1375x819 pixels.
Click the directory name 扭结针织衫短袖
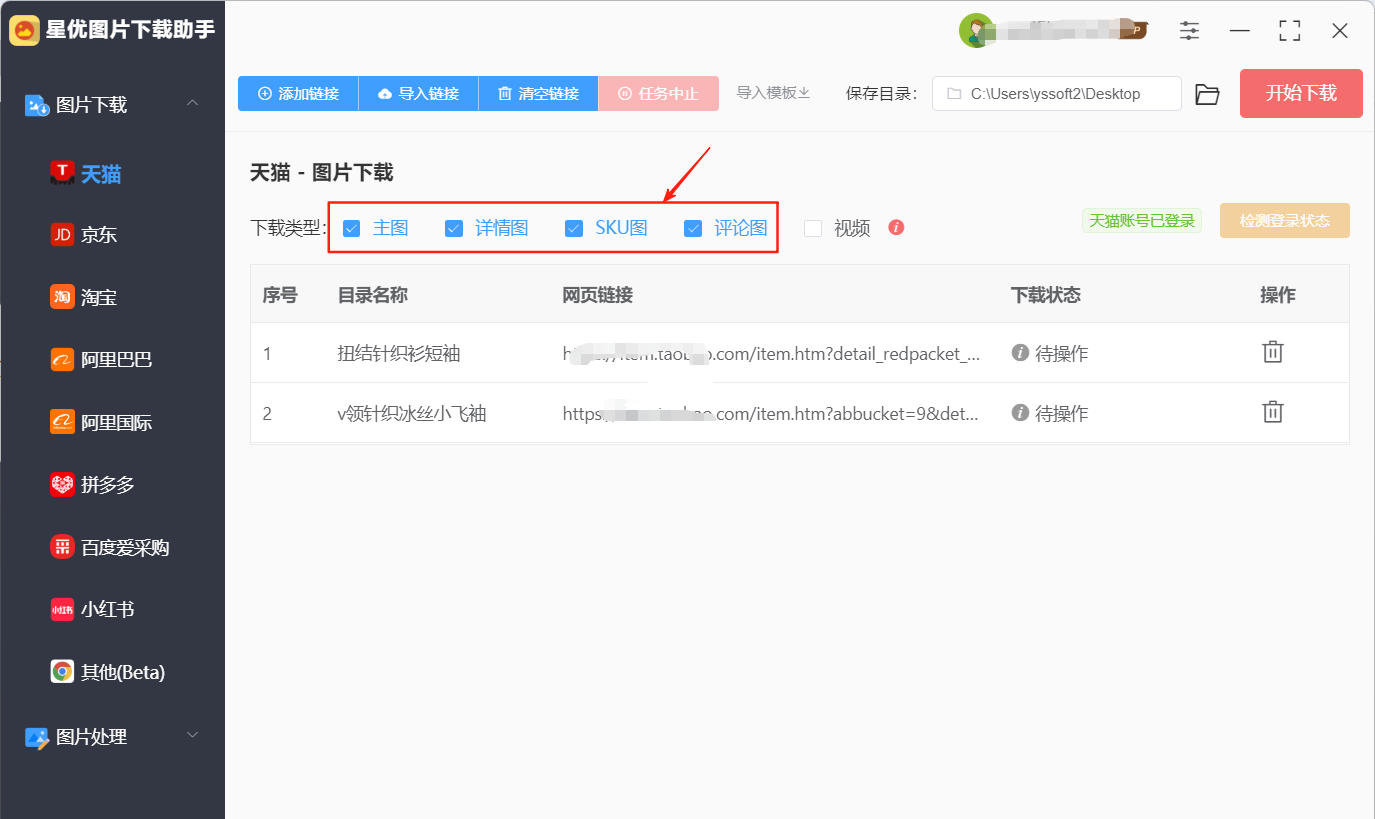(399, 353)
